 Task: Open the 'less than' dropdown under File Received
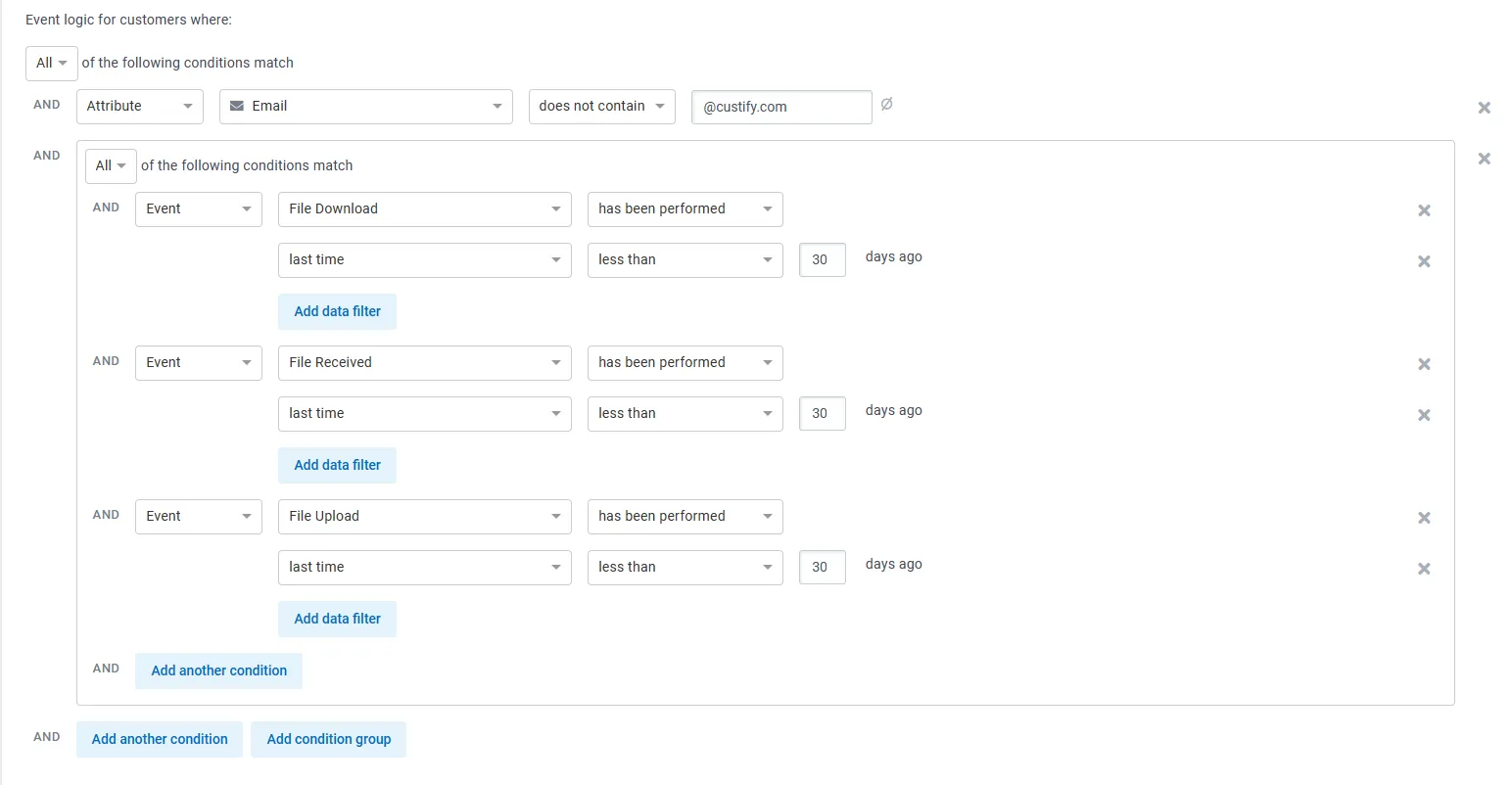[x=685, y=414]
